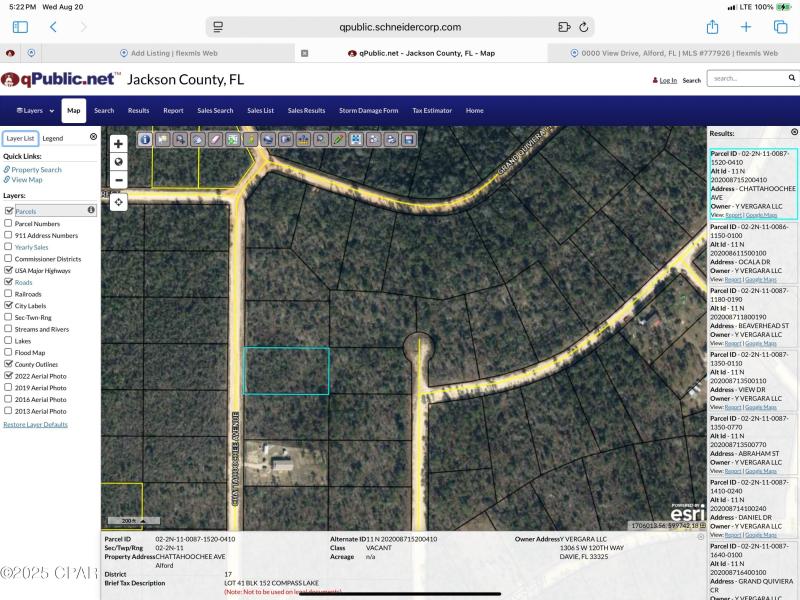Screen dimensions: 800x600
Task: Toggle Commissioner Districts layer checkbox
Action: [x=8, y=258]
